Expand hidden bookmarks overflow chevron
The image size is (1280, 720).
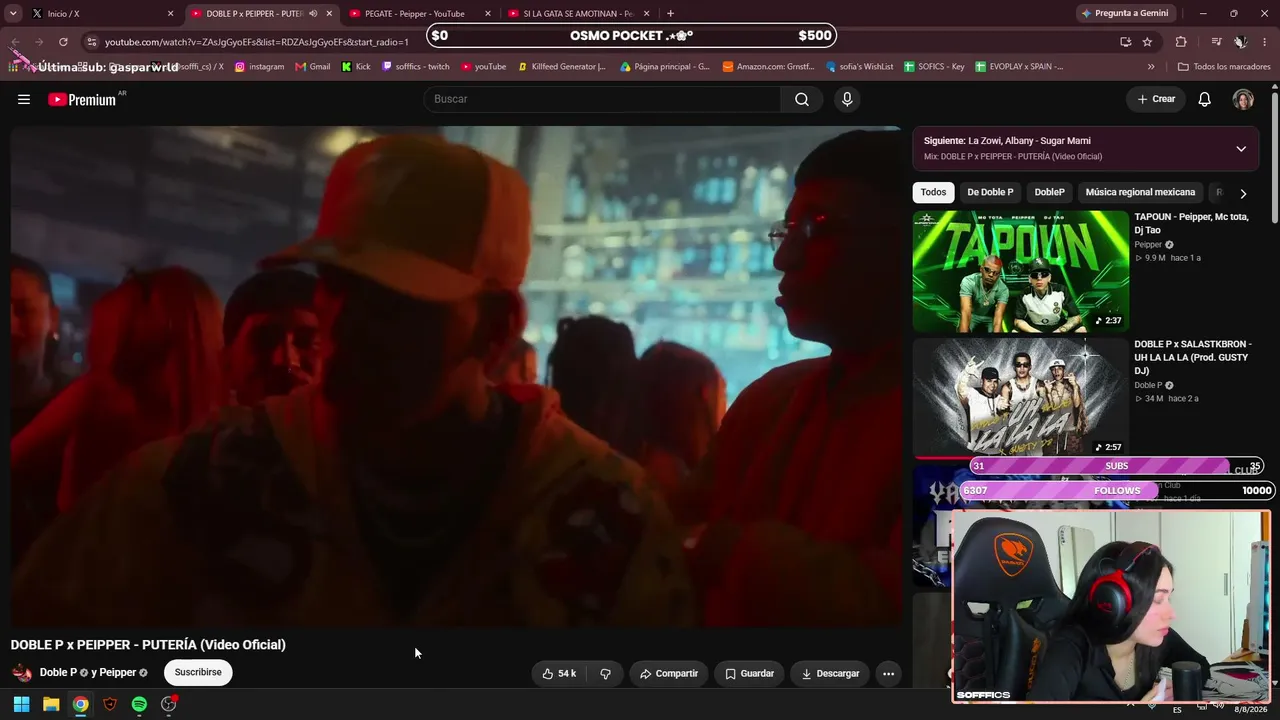tap(1151, 67)
